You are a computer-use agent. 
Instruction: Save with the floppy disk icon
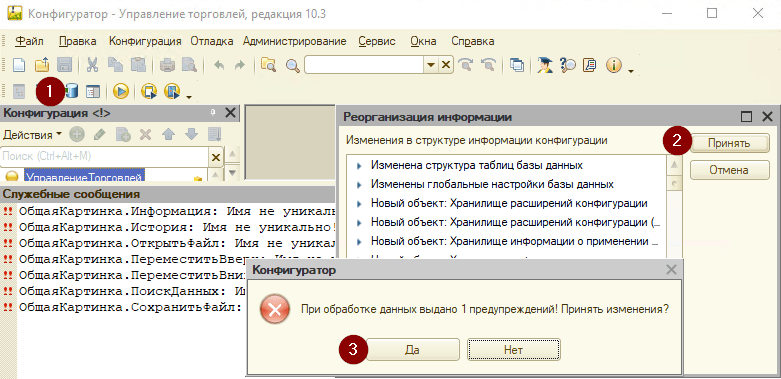click(x=65, y=65)
